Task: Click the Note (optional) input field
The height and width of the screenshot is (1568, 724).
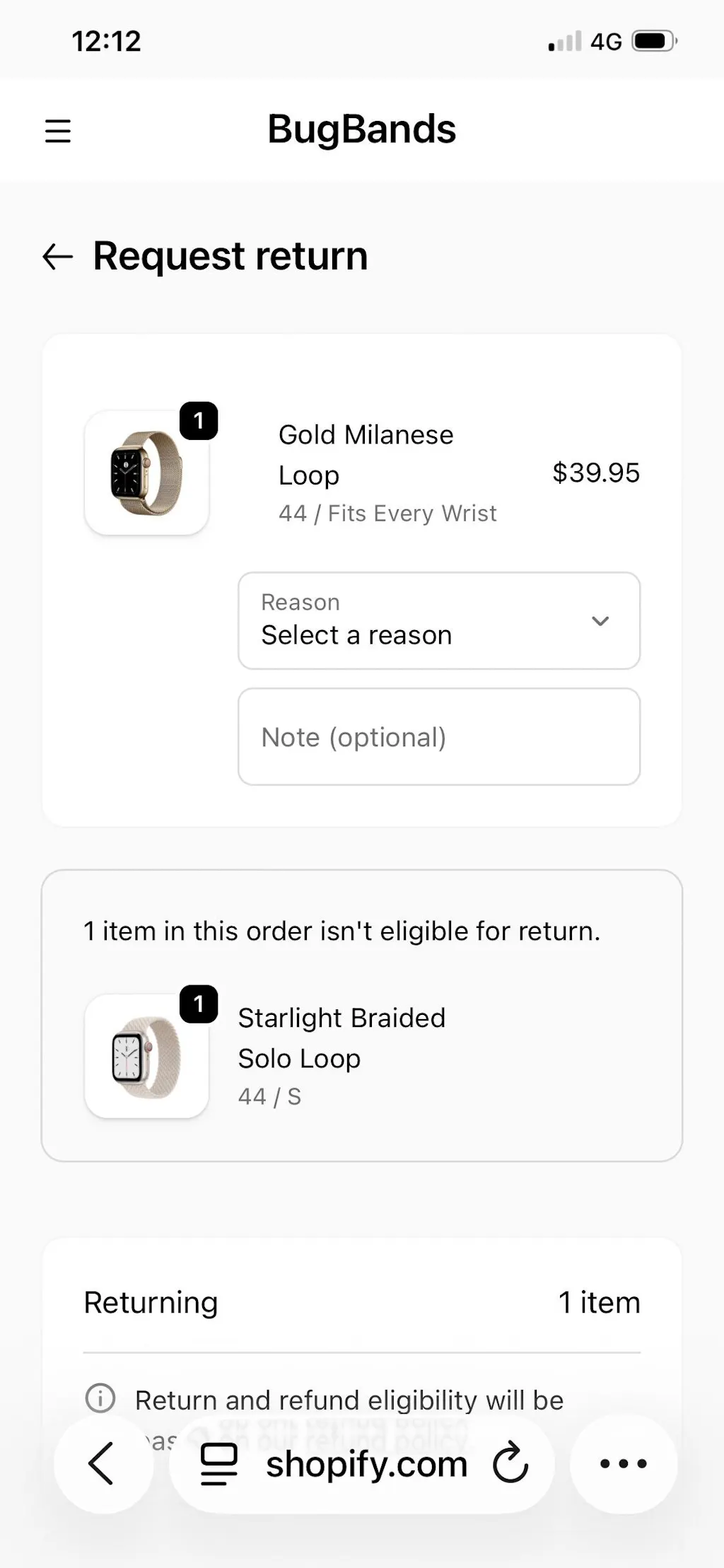Action: click(x=439, y=737)
